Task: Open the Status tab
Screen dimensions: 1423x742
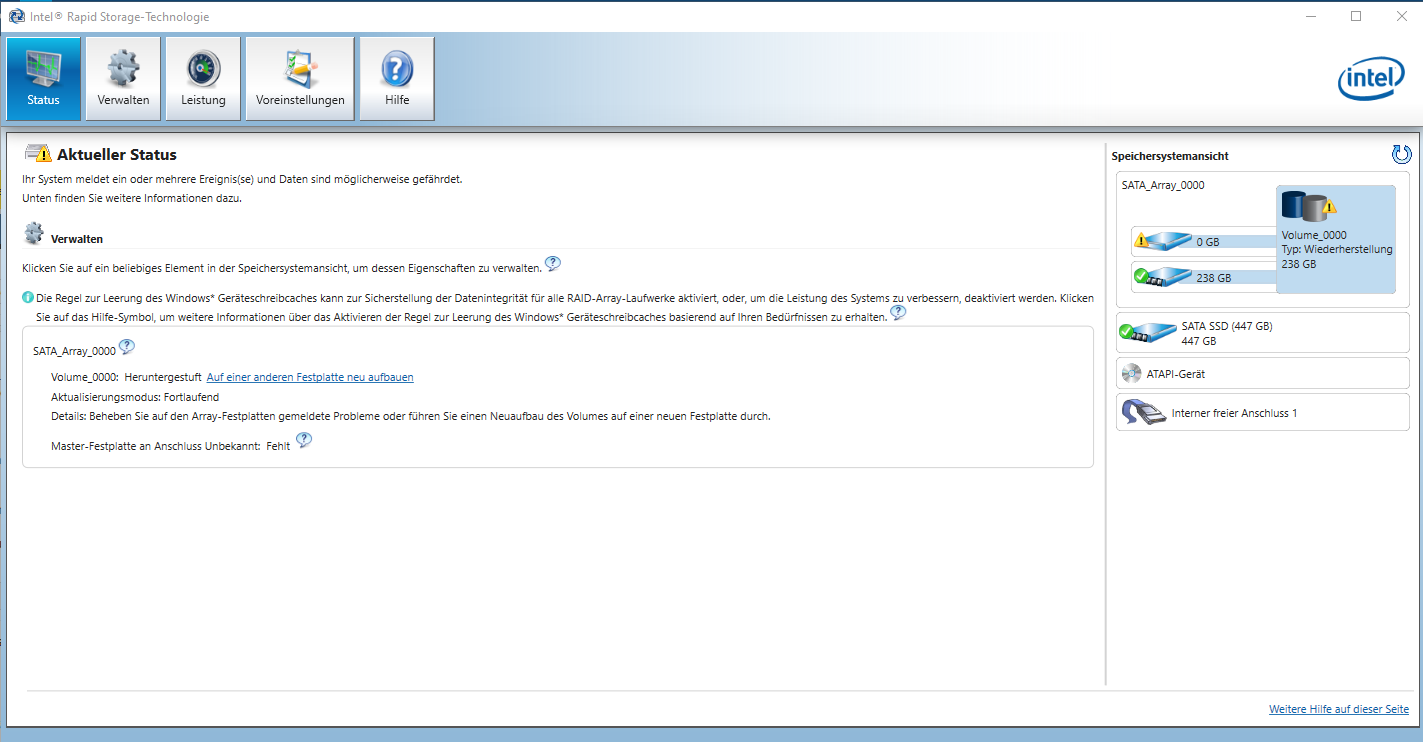Action: [44, 78]
